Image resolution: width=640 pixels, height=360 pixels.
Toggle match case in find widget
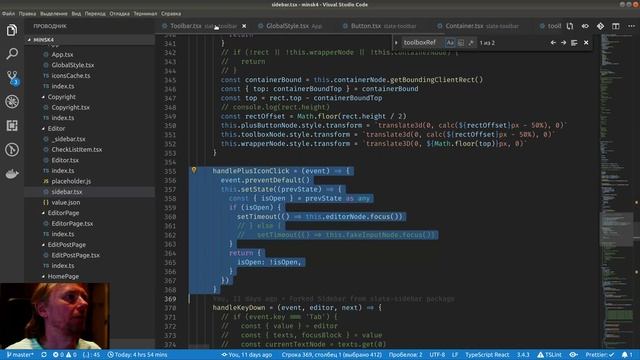click(x=450, y=42)
